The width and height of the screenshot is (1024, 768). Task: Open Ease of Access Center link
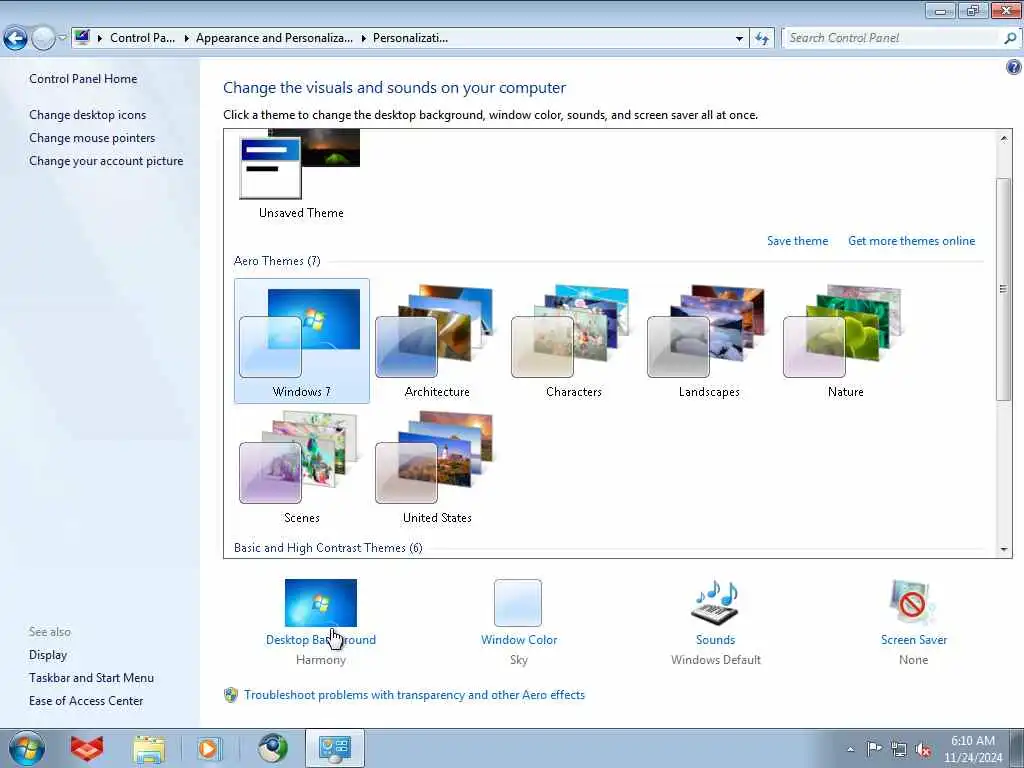86,701
